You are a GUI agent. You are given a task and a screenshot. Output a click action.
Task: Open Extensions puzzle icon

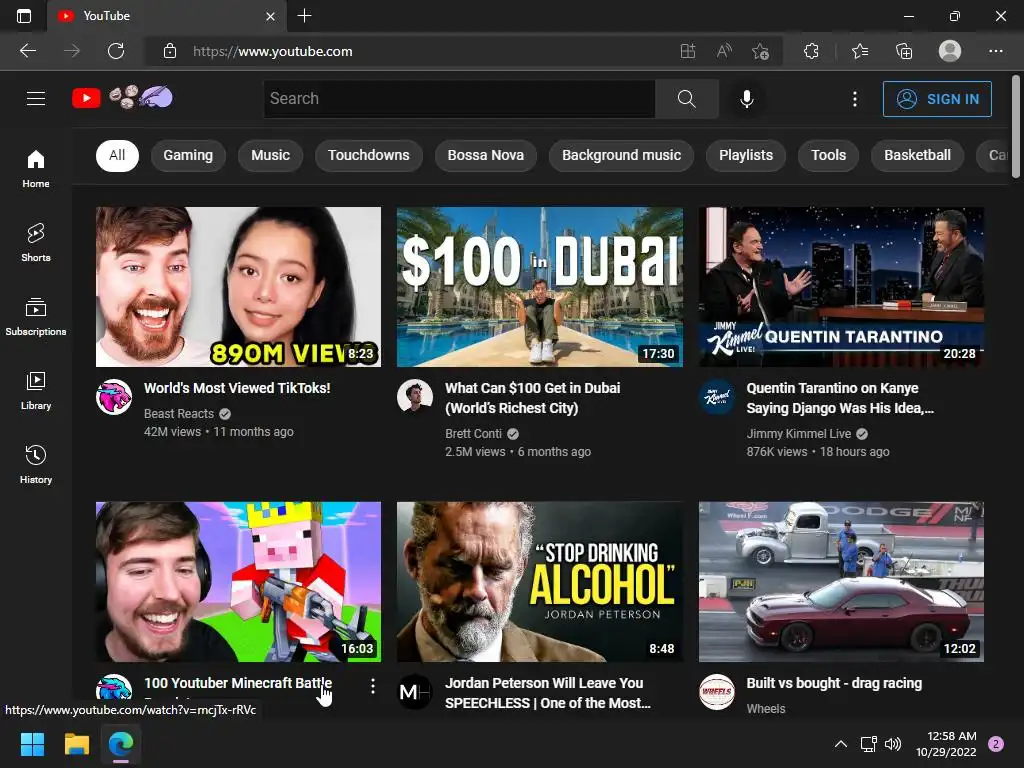tap(811, 51)
